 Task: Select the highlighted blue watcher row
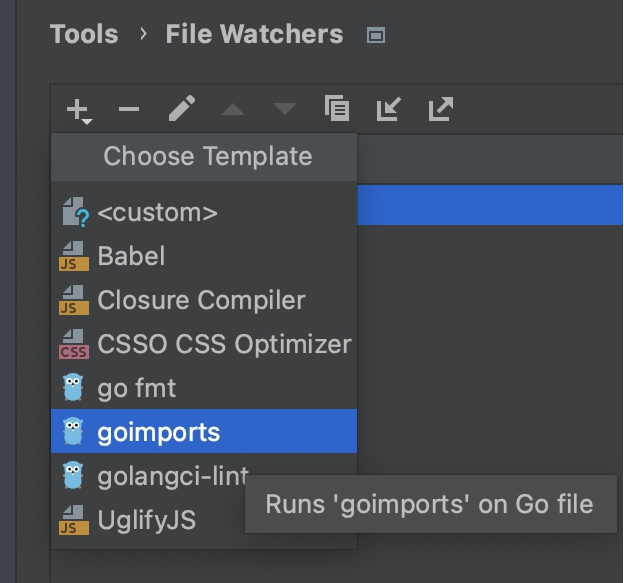[488, 204]
